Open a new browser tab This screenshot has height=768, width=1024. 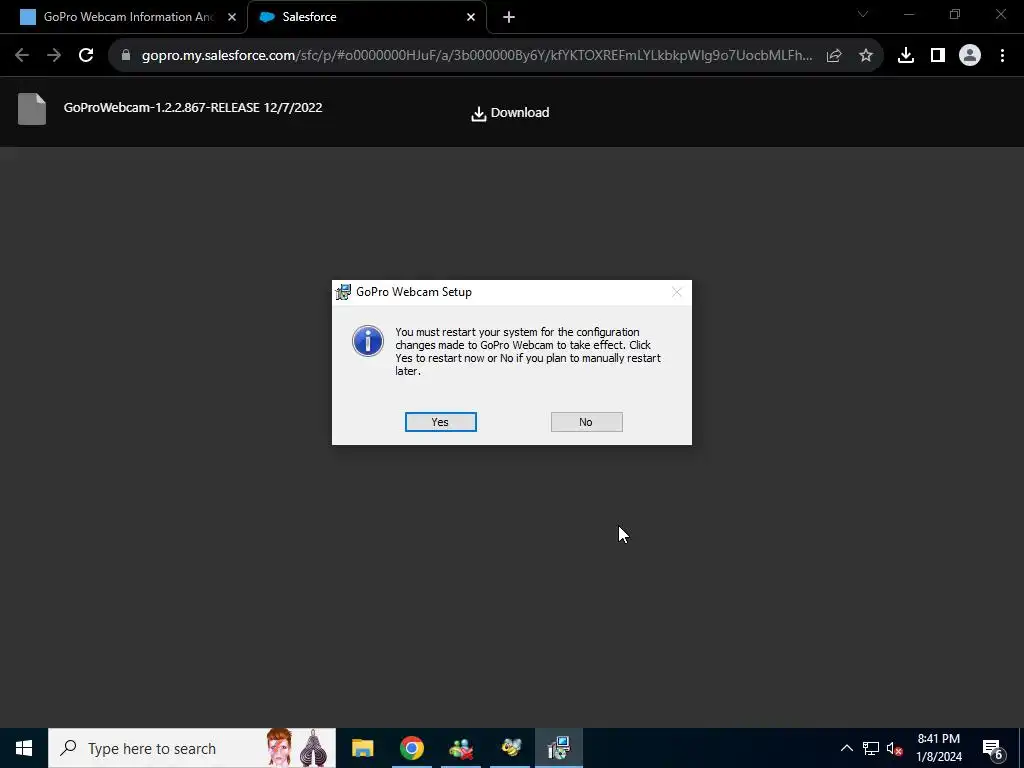509,17
